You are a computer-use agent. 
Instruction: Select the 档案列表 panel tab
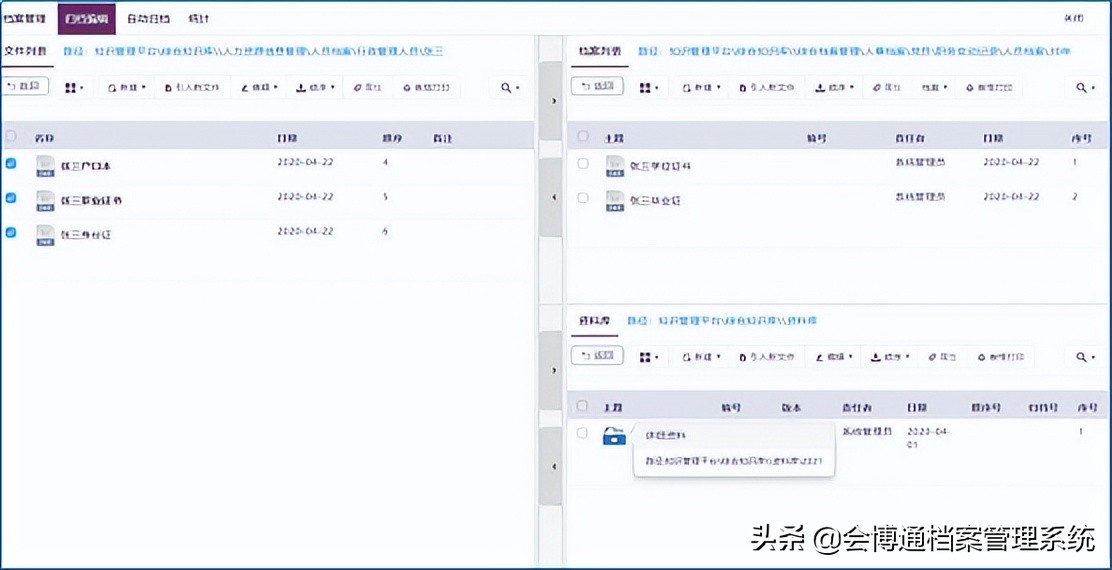point(599,51)
